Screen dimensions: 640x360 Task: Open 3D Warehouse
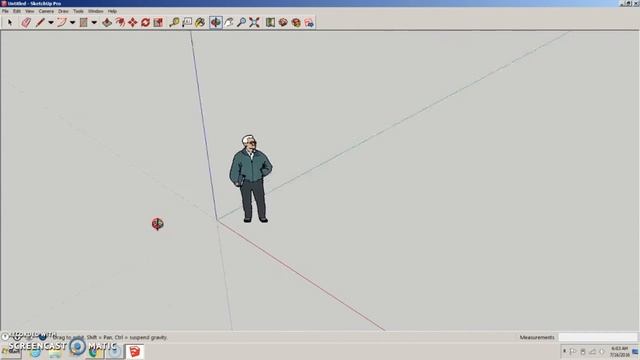(x=283, y=22)
